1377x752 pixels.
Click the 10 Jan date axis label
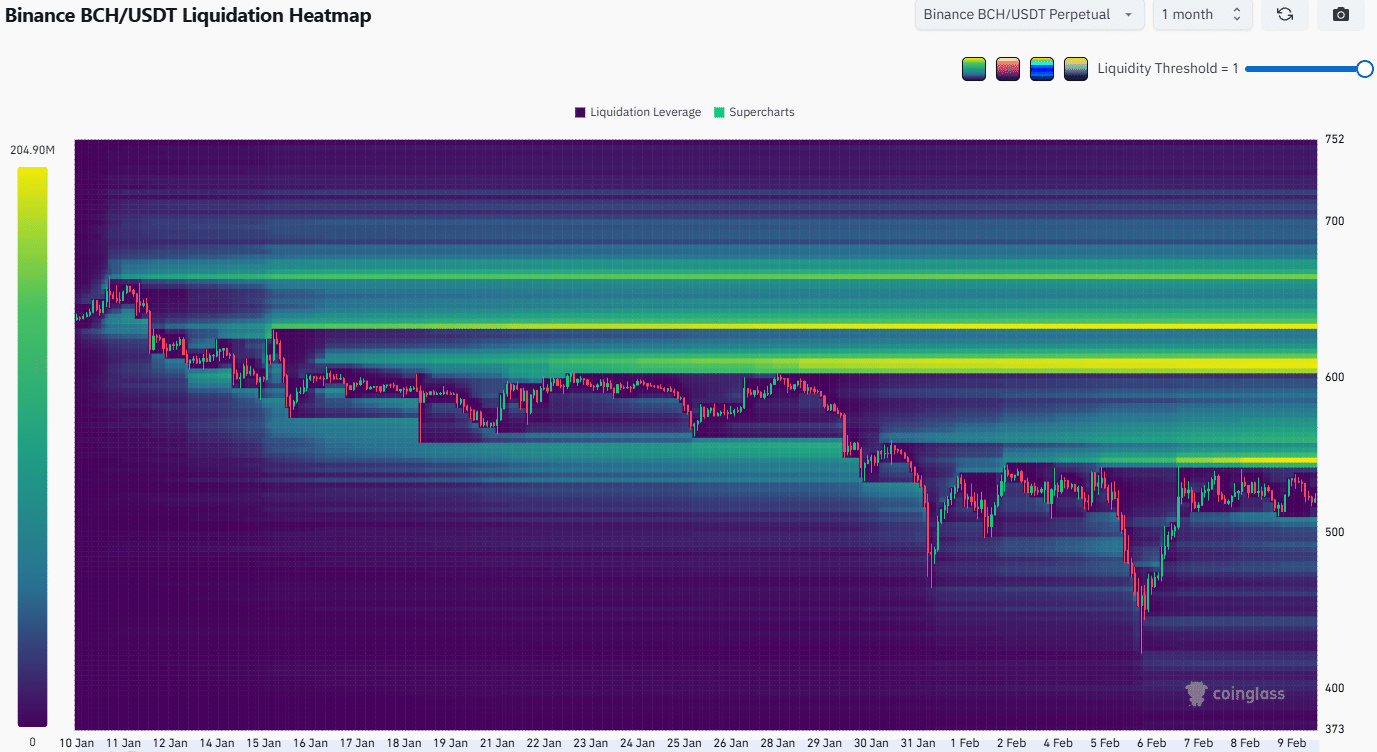coord(79,743)
